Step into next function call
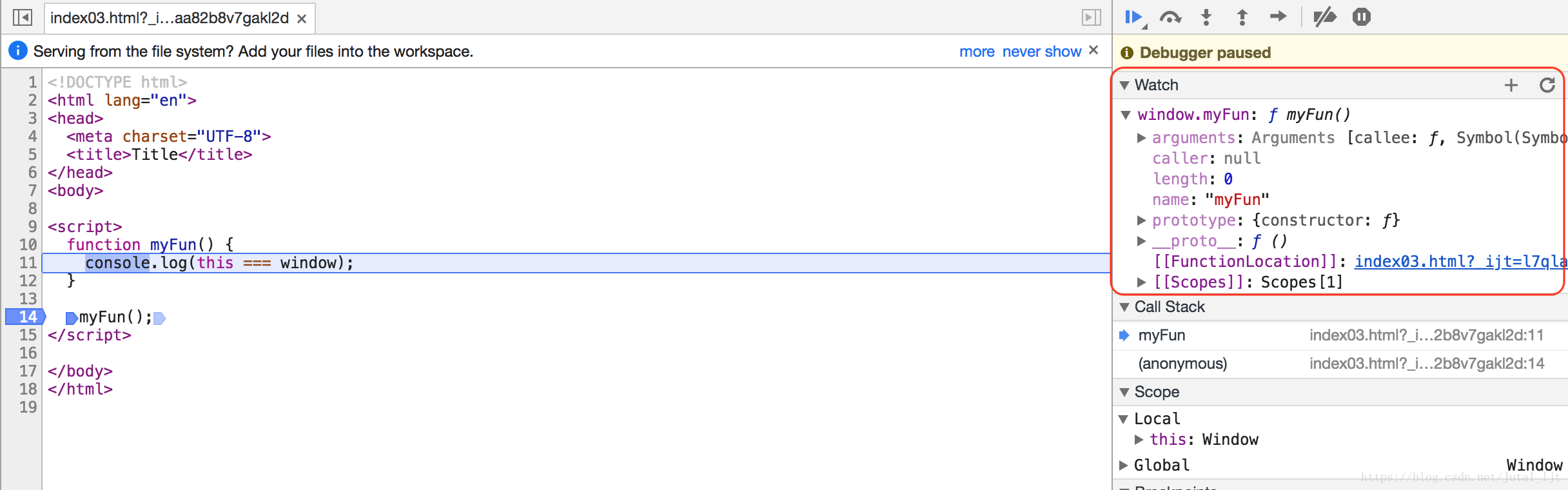Viewport: 1568px width, 490px height. coord(1206,17)
